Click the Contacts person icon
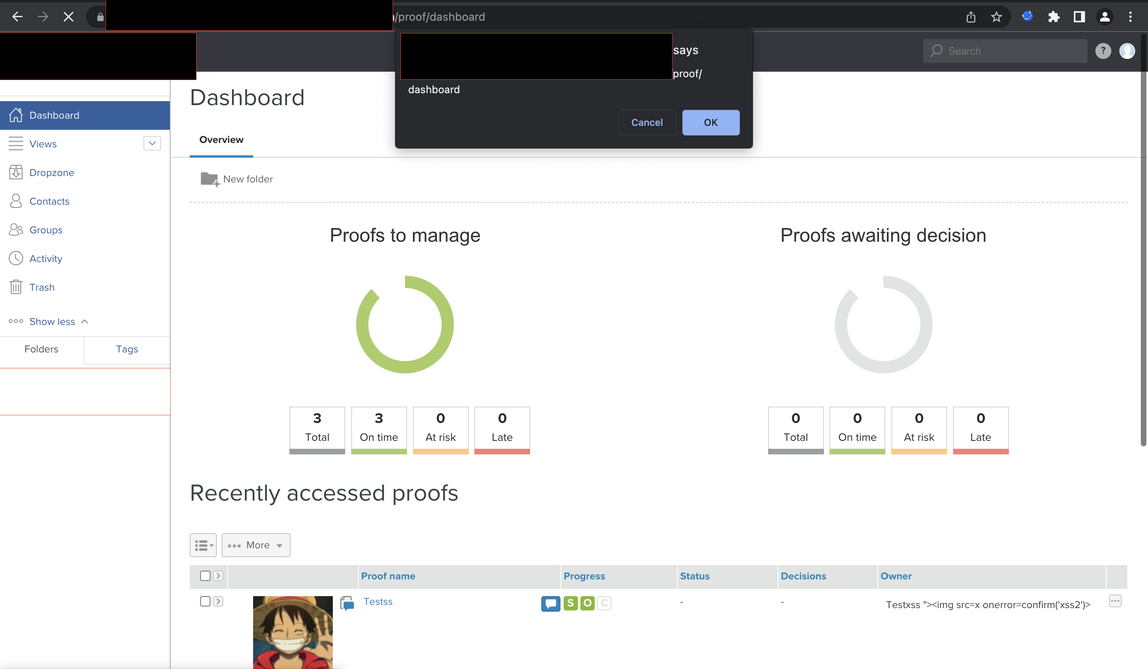The image size is (1148, 669). 15,201
